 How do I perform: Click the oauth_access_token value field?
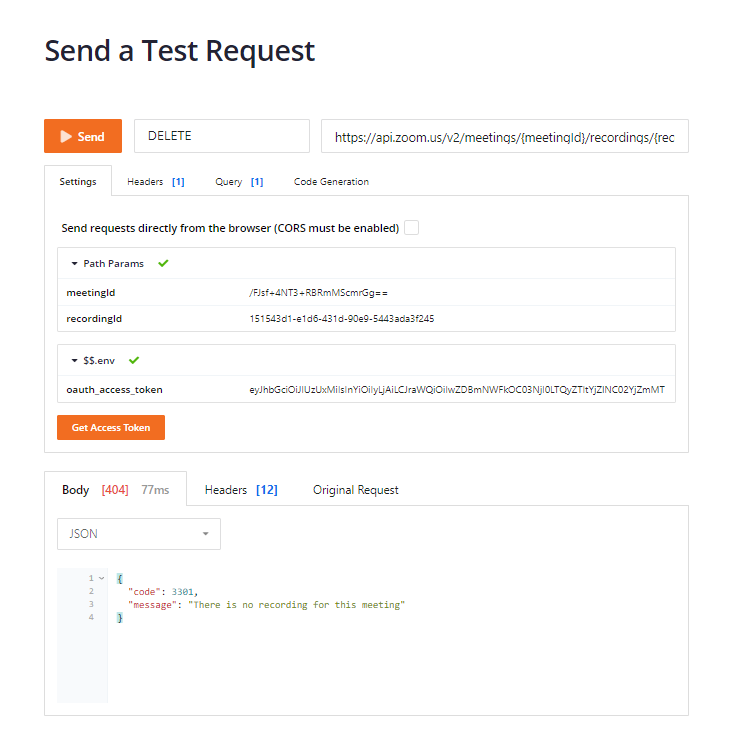point(459,390)
